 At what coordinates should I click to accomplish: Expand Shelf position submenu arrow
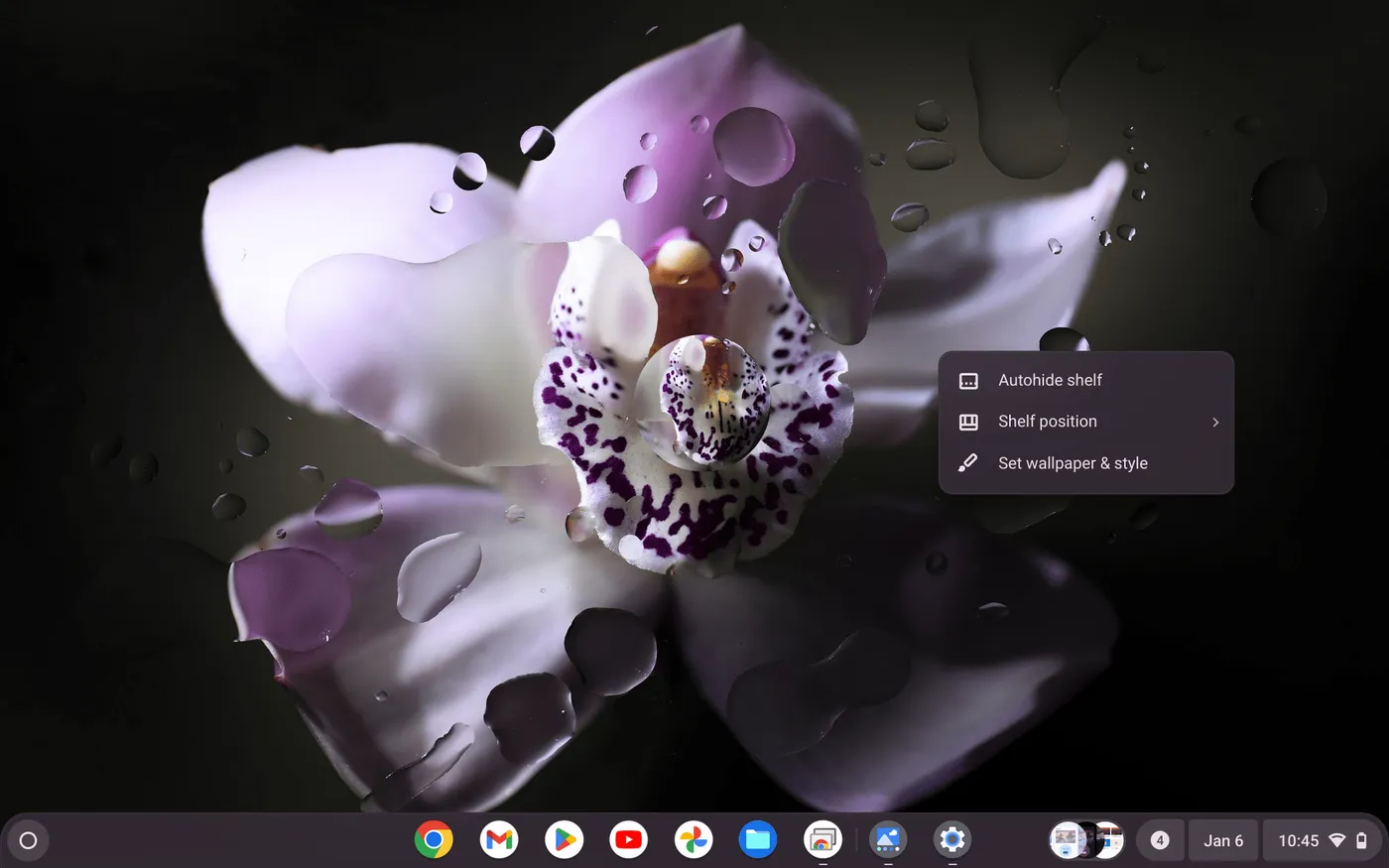(x=1215, y=422)
